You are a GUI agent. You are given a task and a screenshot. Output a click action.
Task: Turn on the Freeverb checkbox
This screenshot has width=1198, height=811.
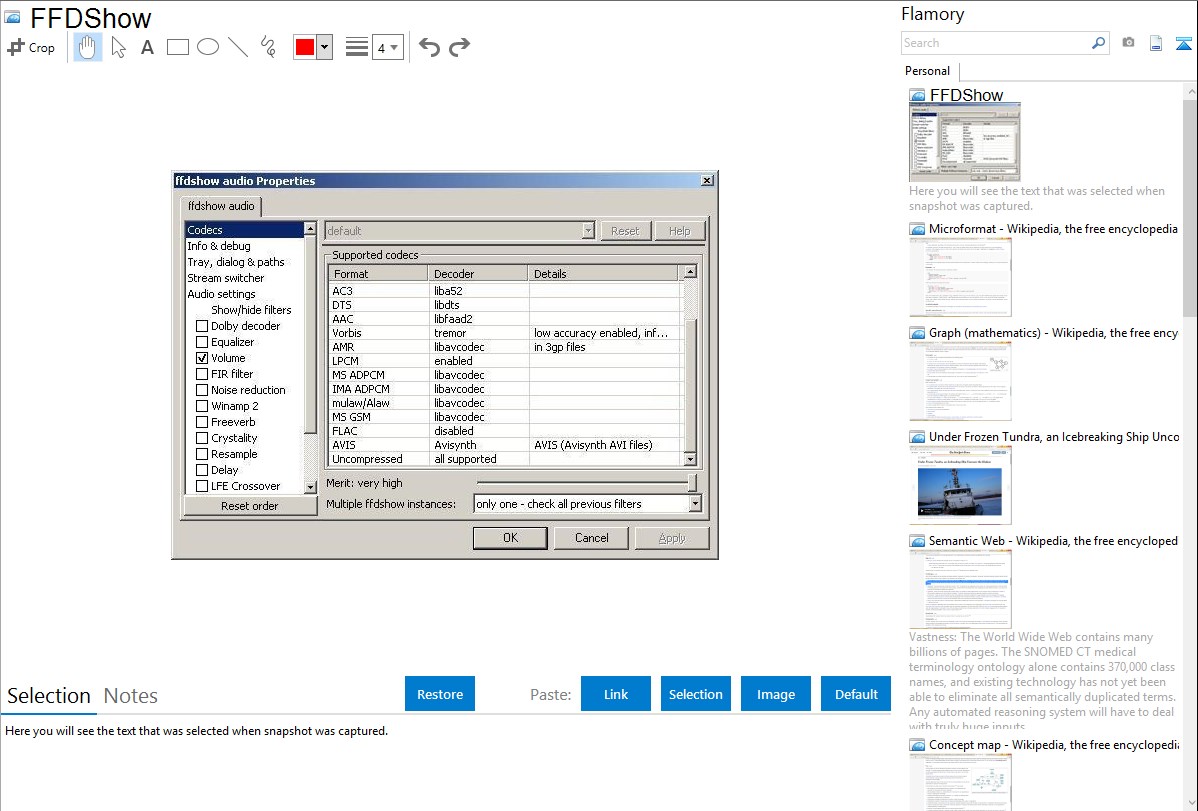coord(202,422)
